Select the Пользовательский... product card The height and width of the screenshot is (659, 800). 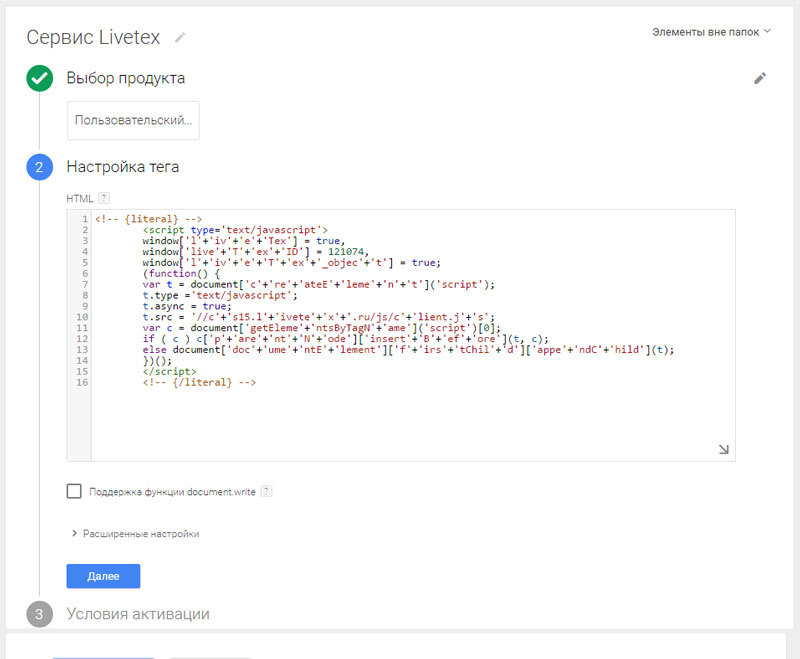[133, 120]
